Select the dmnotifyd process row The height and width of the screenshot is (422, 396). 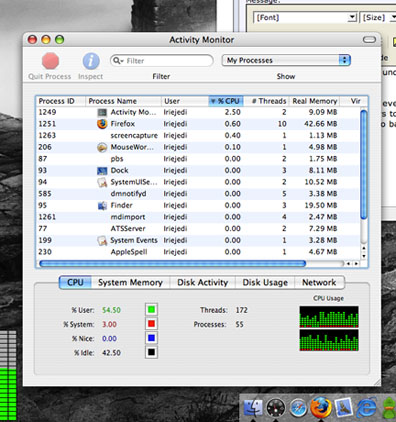(197, 194)
